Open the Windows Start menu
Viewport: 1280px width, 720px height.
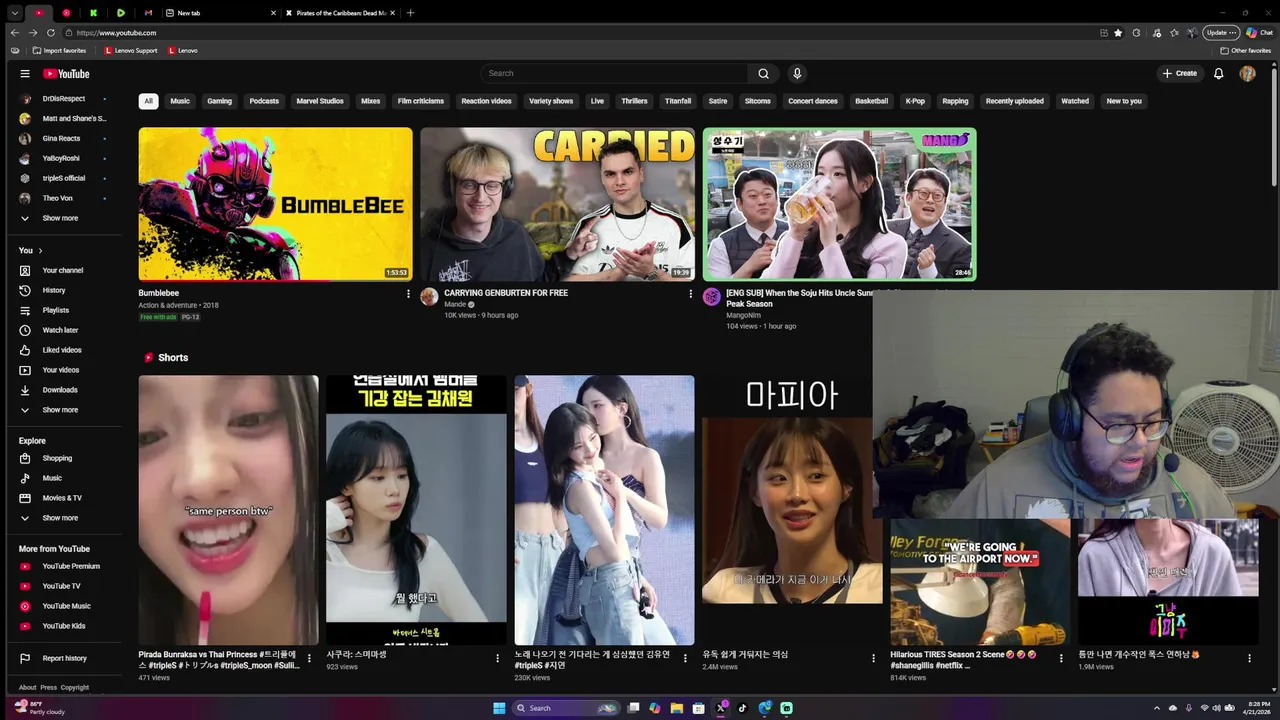499,708
